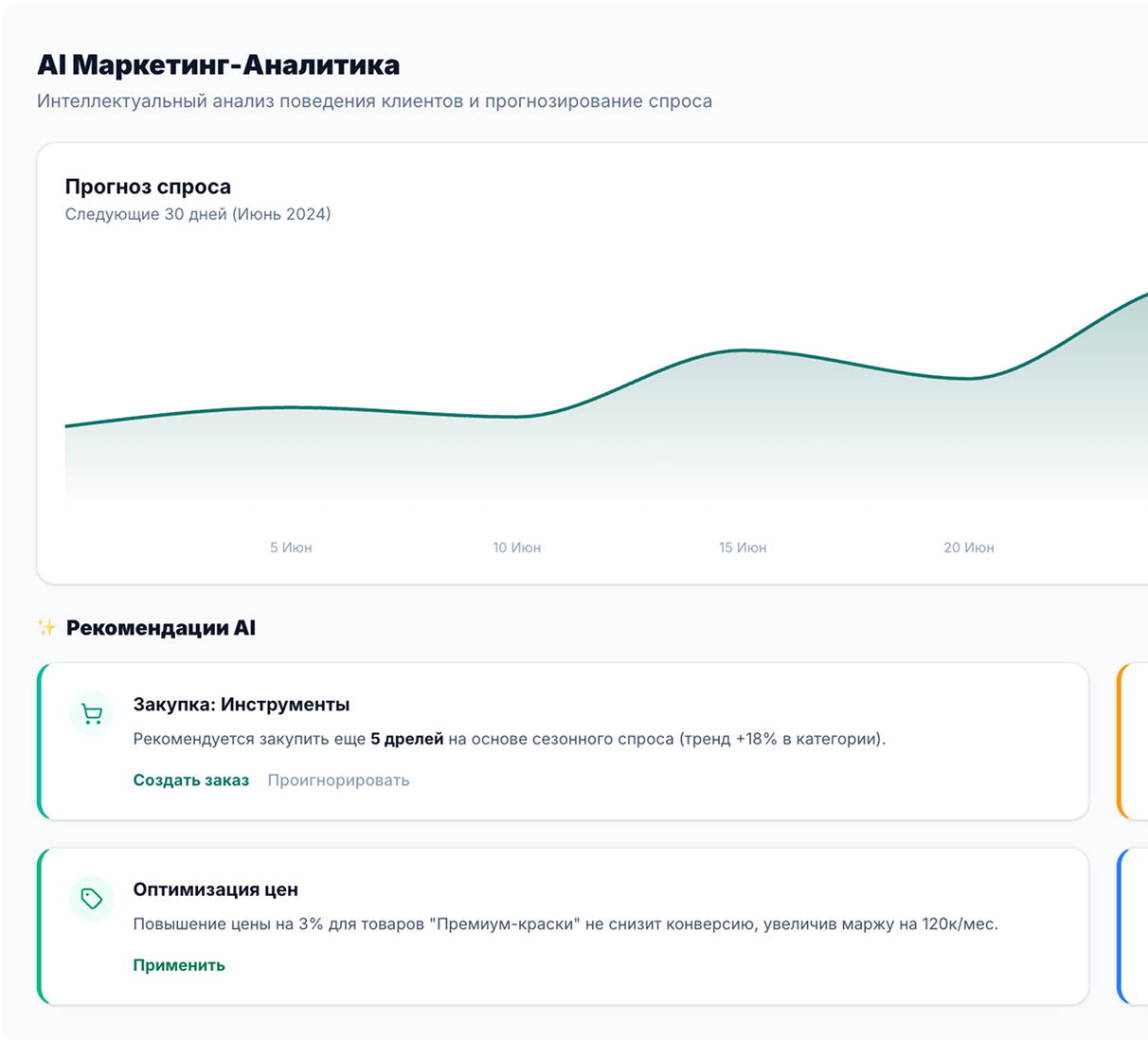Select the 20 Июн axis label

tap(969, 547)
